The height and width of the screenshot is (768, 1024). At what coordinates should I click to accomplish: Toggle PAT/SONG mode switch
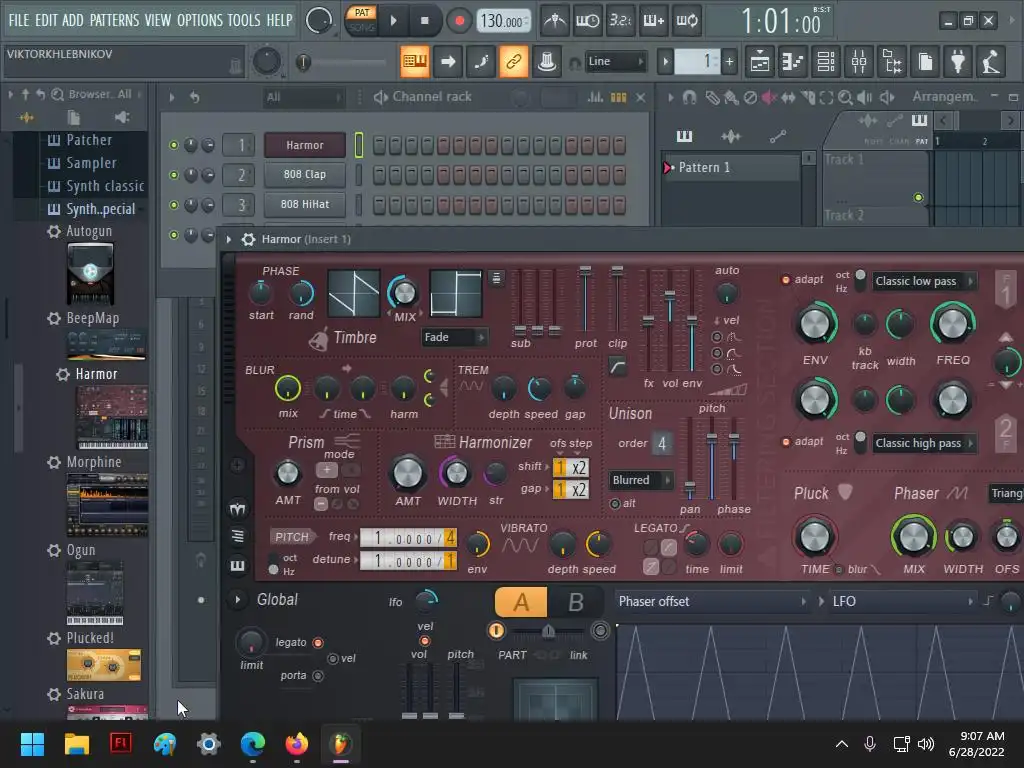tap(362, 20)
